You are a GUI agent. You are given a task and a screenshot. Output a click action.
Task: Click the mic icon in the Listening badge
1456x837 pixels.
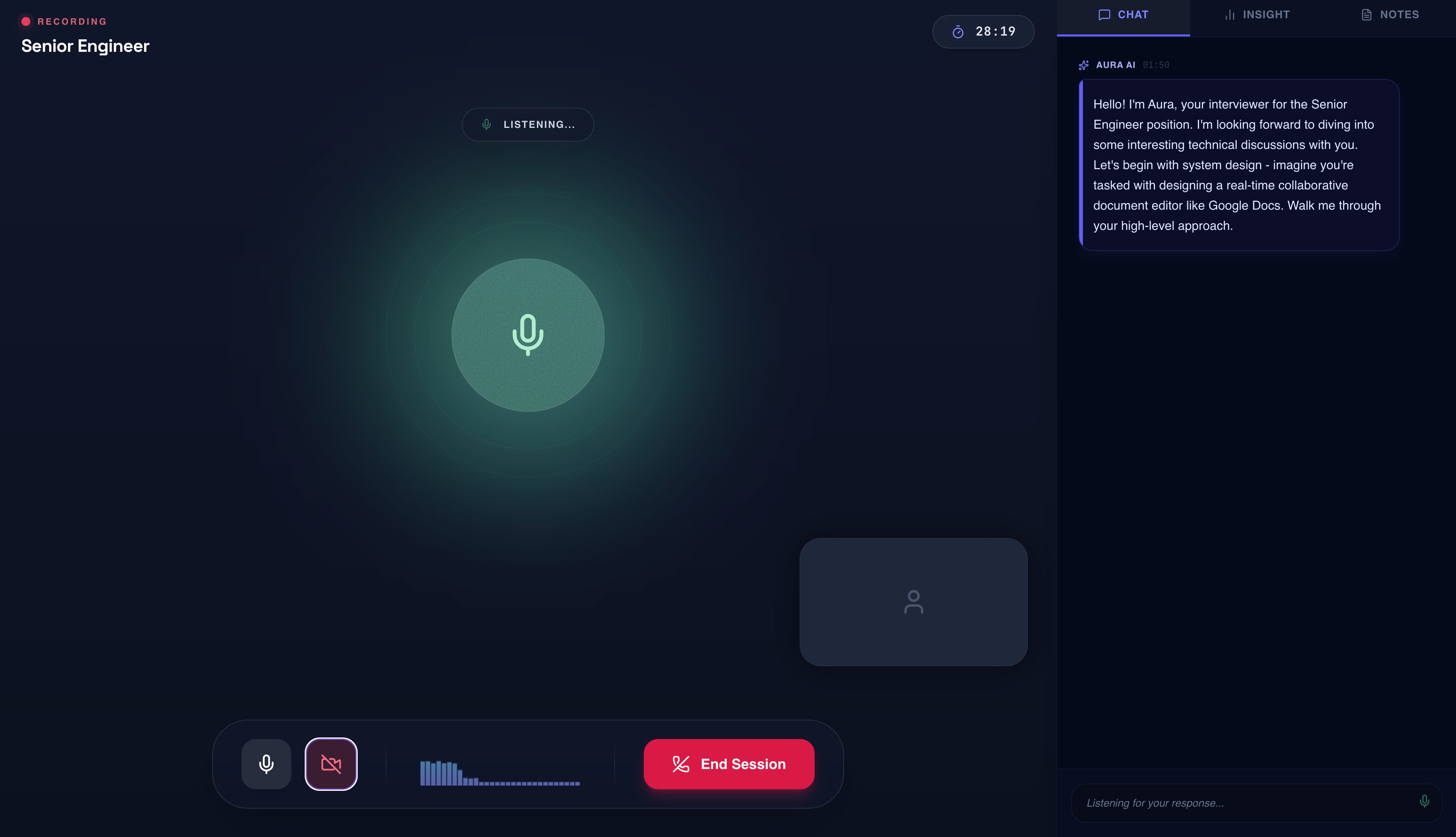pyautogui.click(x=486, y=124)
